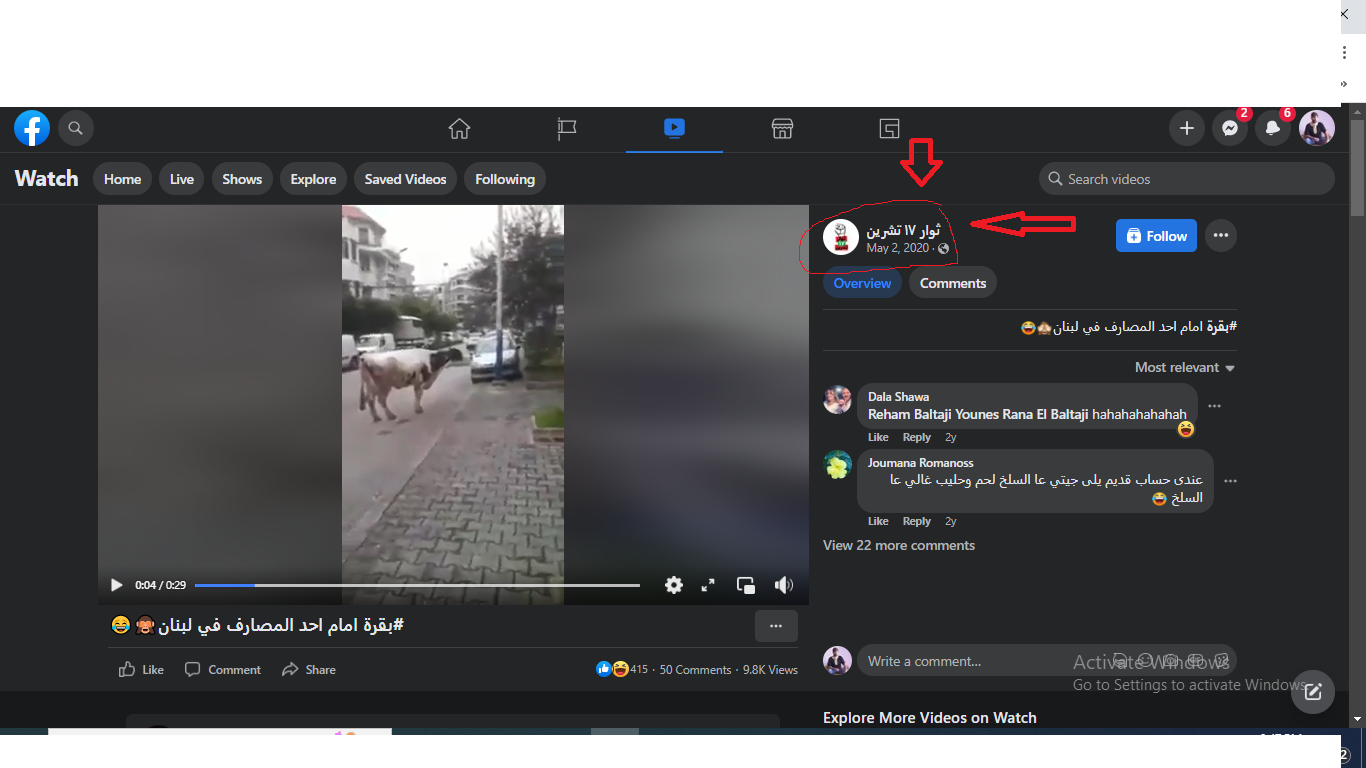Select the Watch video icon tab

click(x=674, y=128)
